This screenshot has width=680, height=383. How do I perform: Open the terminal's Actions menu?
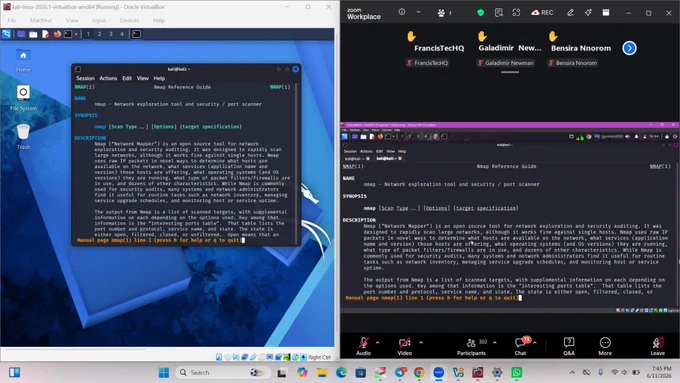click(108, 79)
